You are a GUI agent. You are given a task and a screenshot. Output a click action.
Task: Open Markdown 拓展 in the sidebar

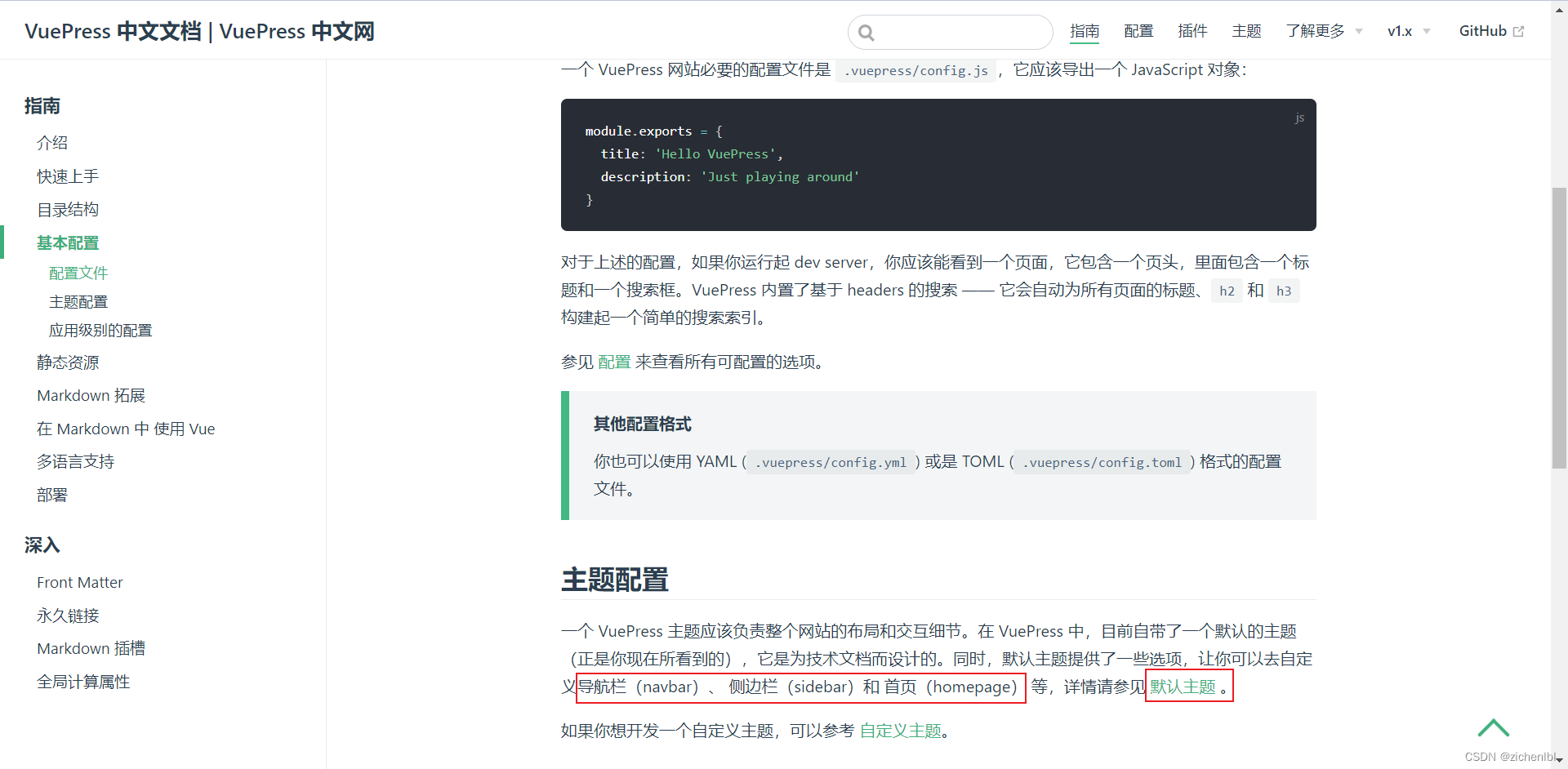(x=91, y=396)
